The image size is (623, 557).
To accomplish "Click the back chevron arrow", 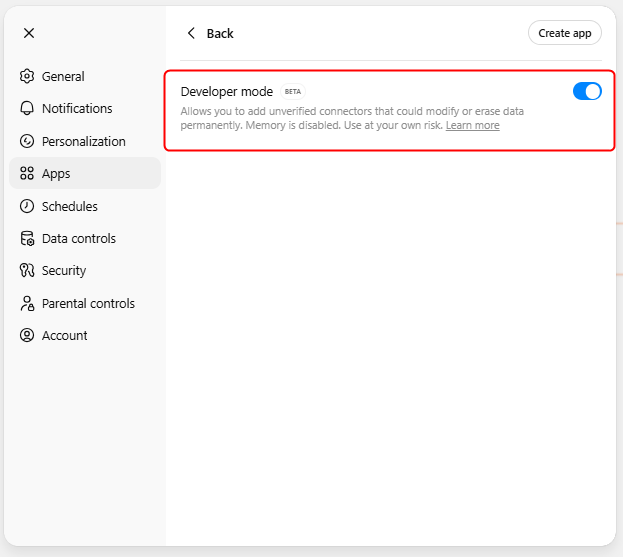I will (x=191, y=33).
